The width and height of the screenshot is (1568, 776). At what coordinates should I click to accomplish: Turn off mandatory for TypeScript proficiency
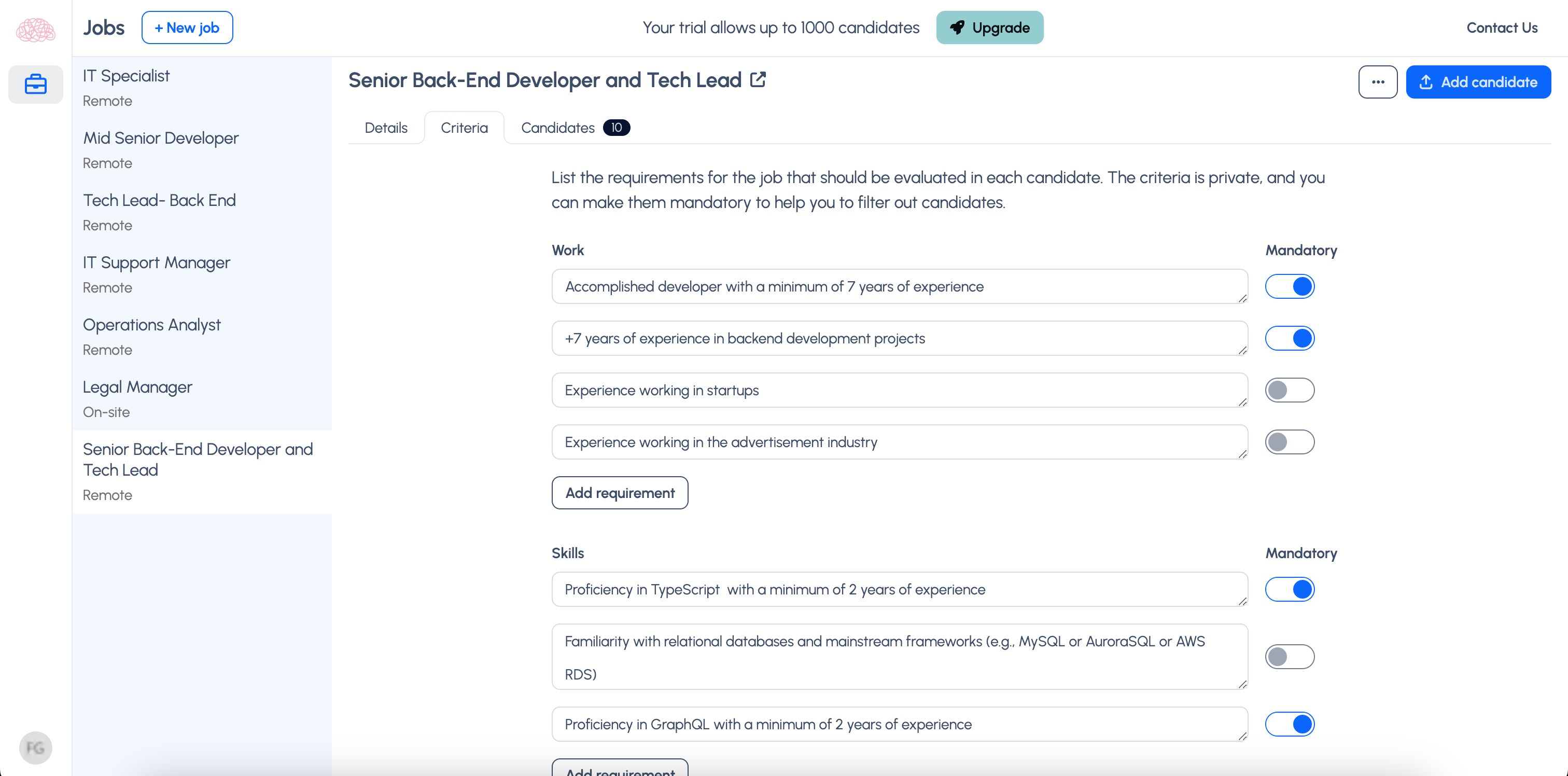point(1289,589)
